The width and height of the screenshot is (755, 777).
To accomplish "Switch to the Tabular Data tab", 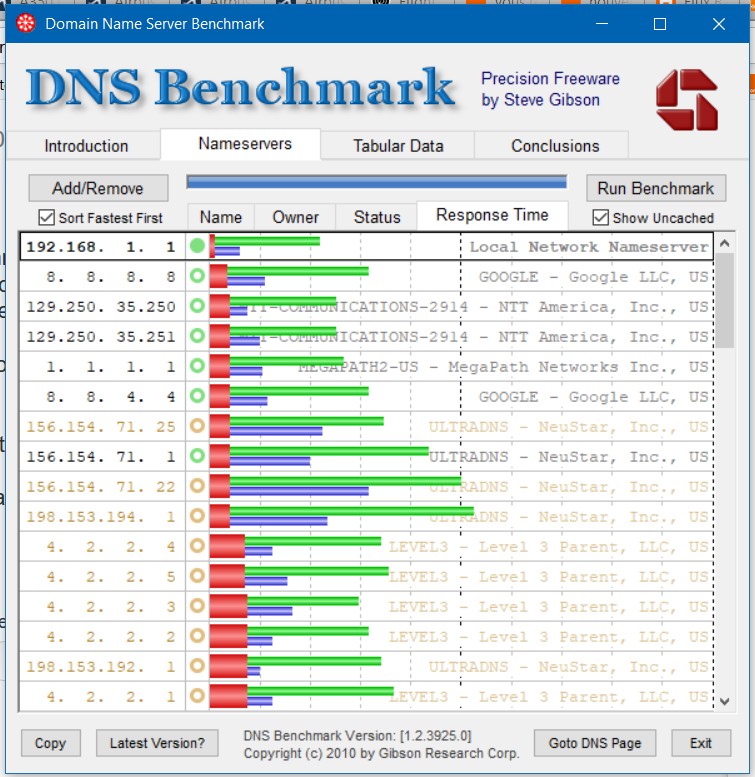I will tap(398, 146).
